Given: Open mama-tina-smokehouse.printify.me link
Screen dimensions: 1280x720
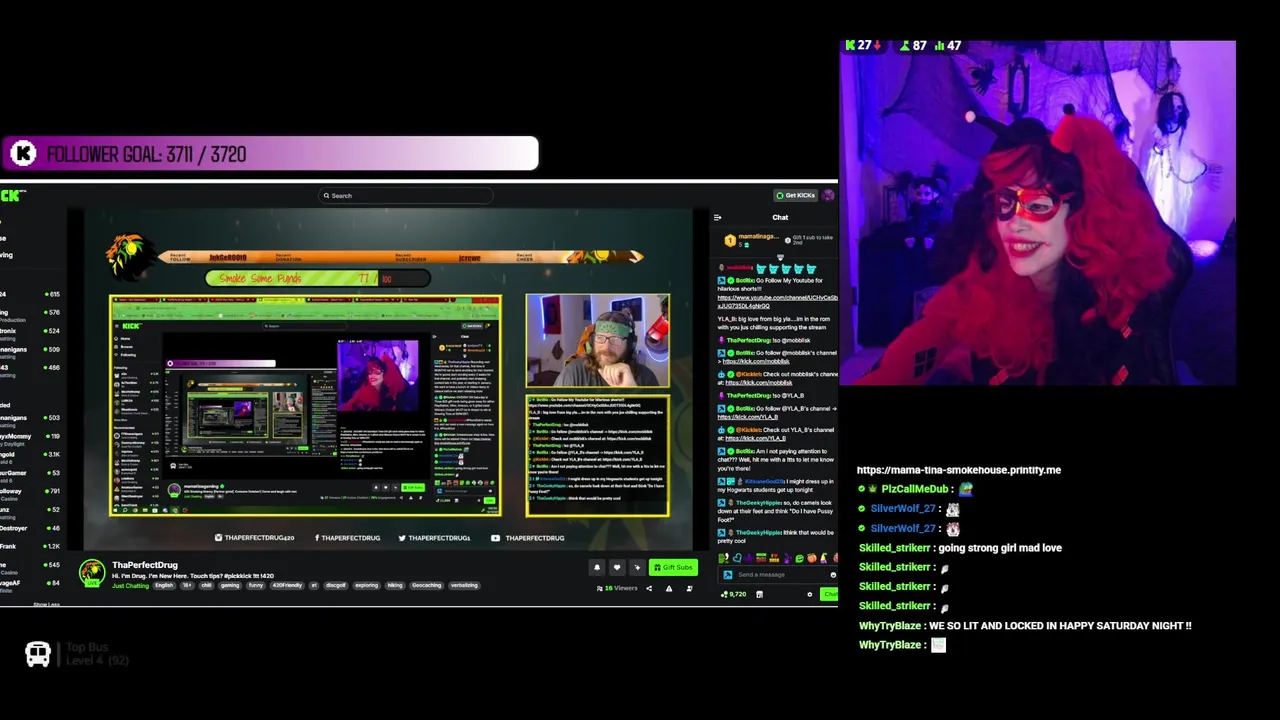Looking at the screenshot, I should 958,470.
